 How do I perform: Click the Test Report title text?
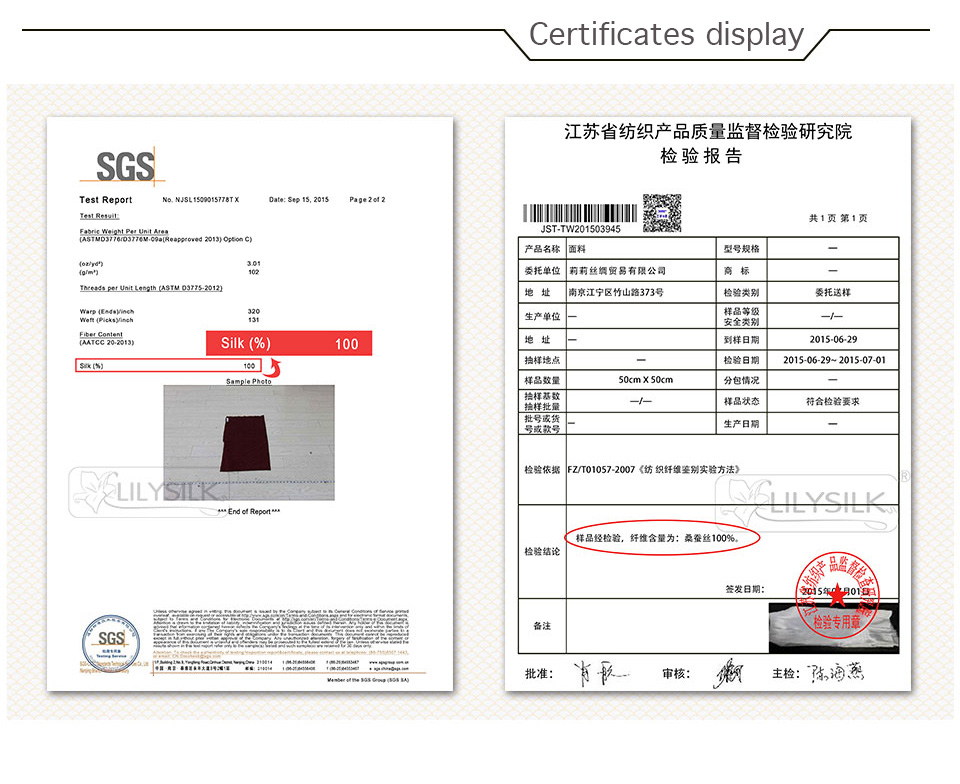tap(106, 200)
